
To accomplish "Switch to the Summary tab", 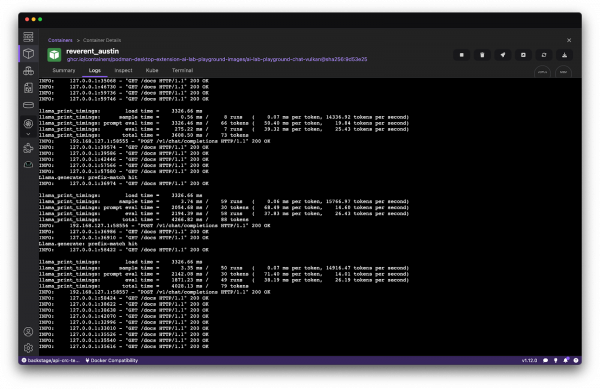I will pyautogui.click(x=64, y=70).
